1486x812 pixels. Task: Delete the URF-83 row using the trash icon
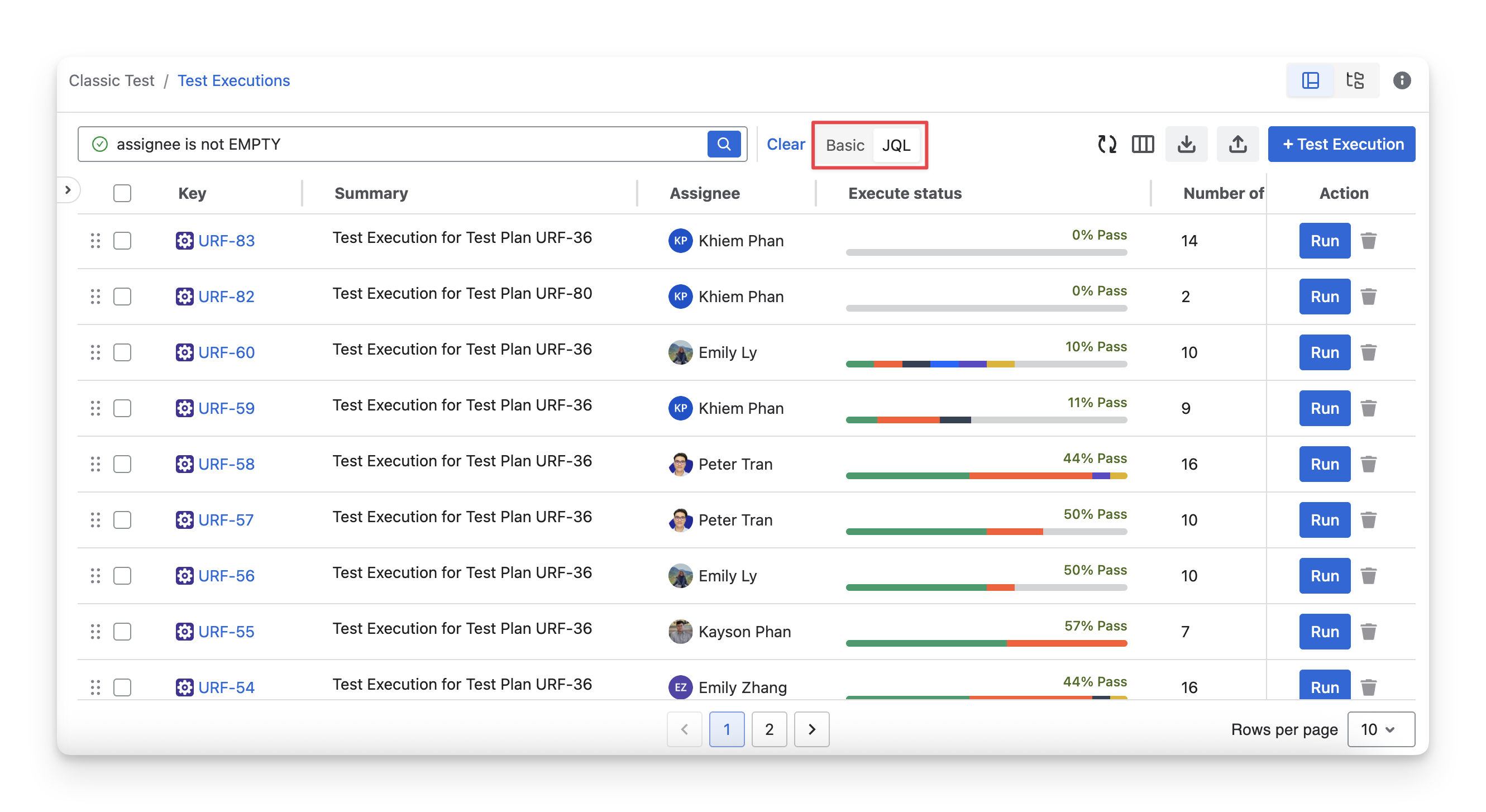tap(1368, 241)
